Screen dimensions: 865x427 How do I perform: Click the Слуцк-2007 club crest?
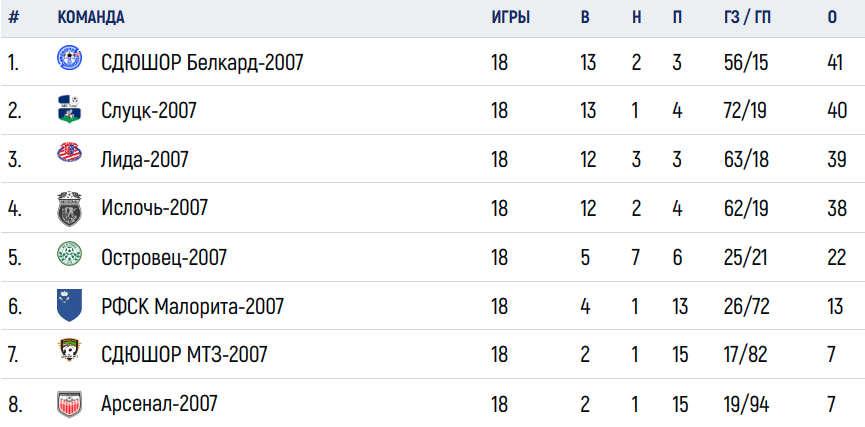[70, 109]
